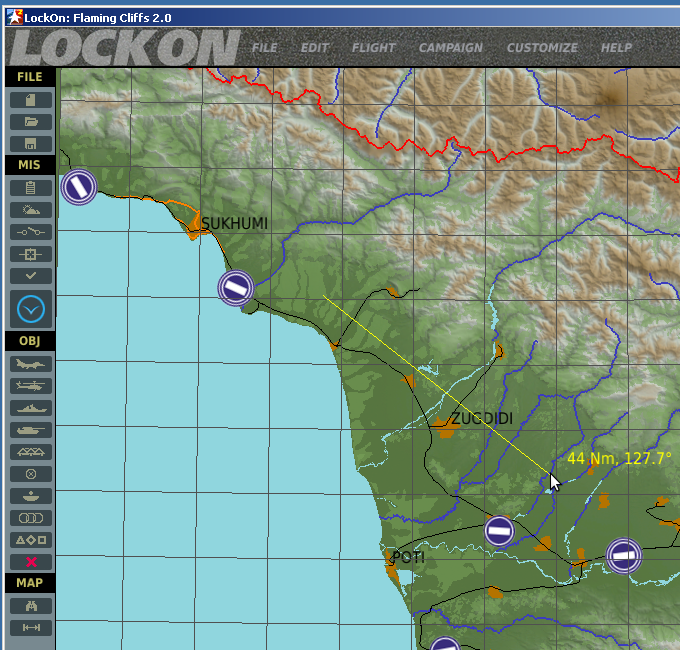Image resolution: width=680 pixels, height=650 pixels.
Task: Open the CUSTOMIZE menu
Action: [542, 48]
